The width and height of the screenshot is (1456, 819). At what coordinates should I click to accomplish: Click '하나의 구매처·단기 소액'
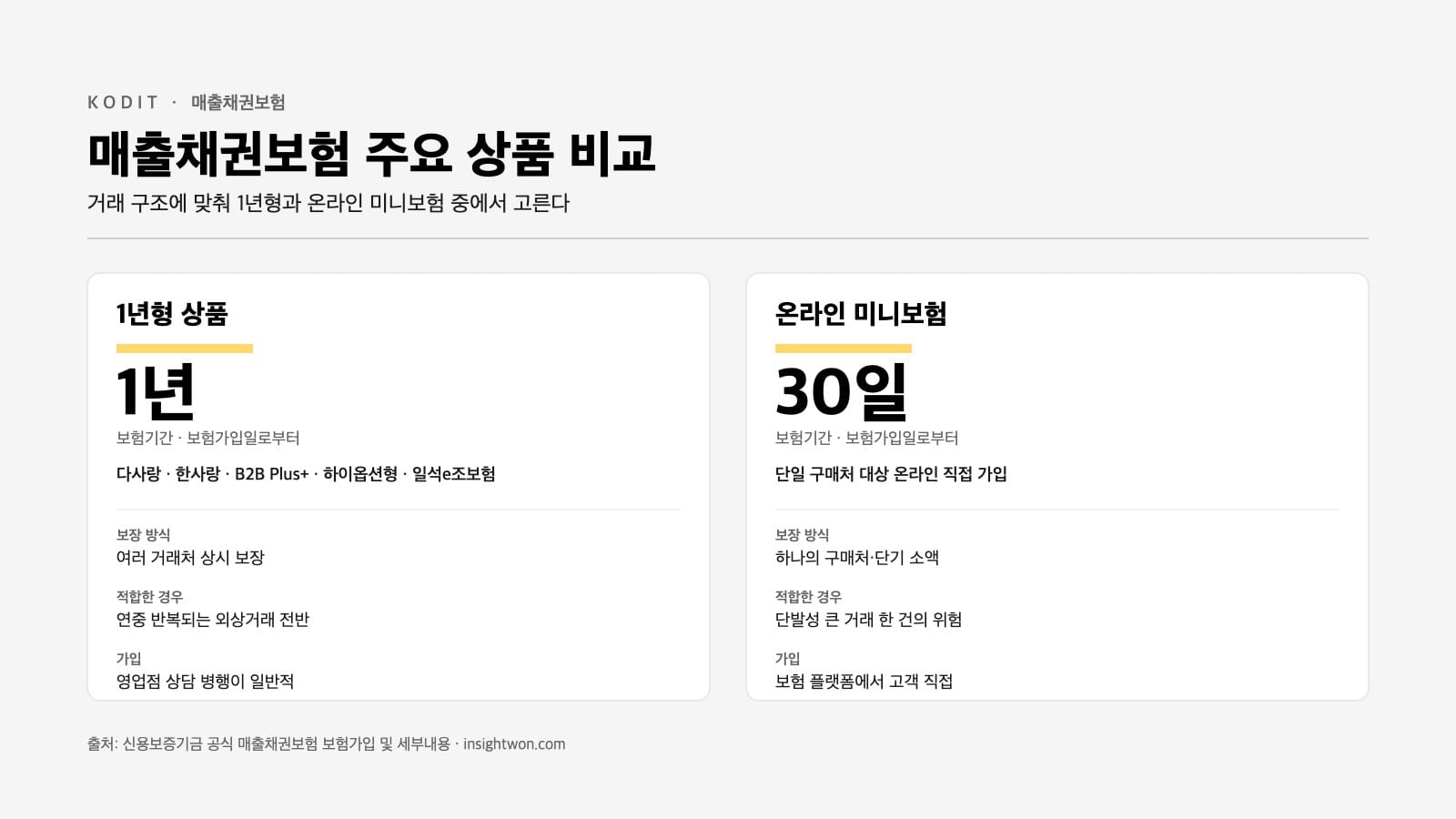coord(857,558)
